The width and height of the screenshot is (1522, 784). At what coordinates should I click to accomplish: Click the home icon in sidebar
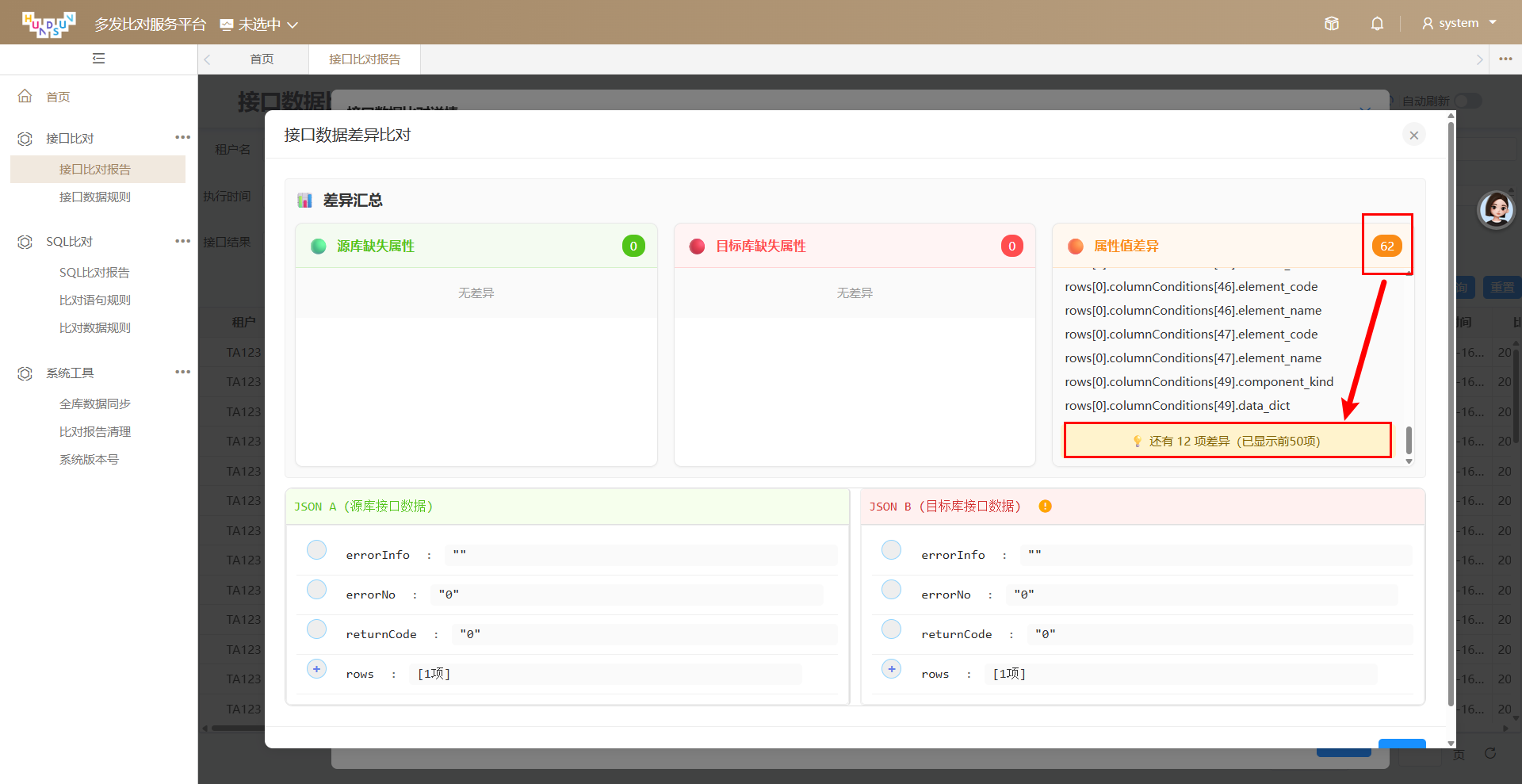(x=25, y=96)
